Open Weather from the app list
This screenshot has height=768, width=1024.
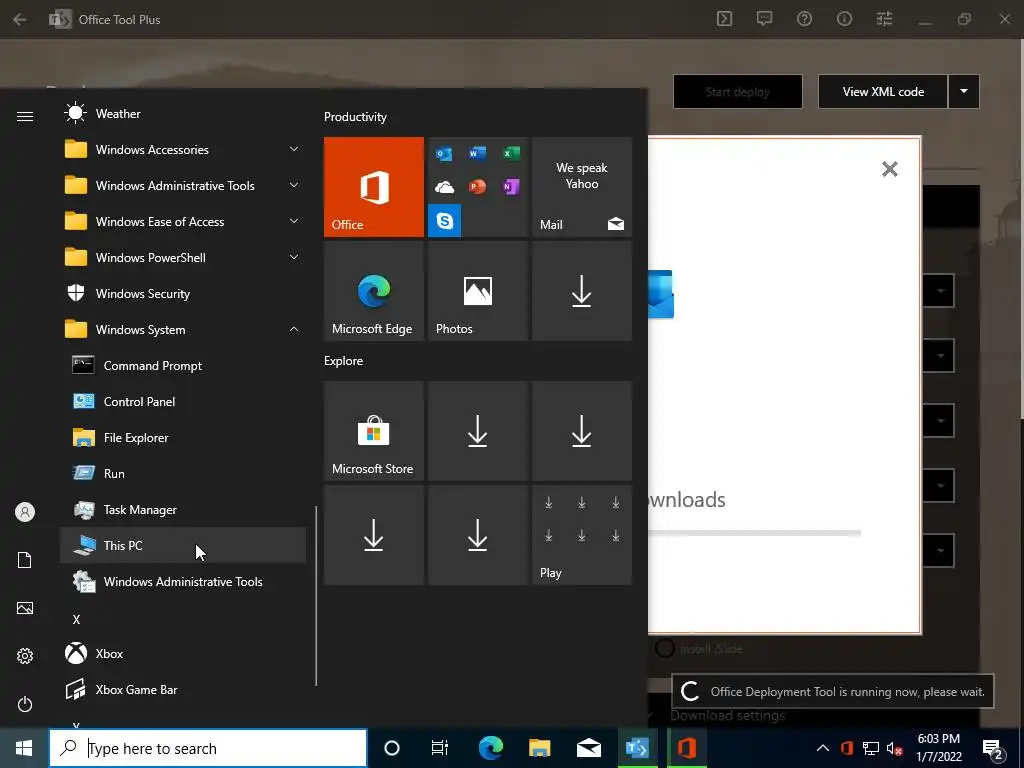(183, 114)
